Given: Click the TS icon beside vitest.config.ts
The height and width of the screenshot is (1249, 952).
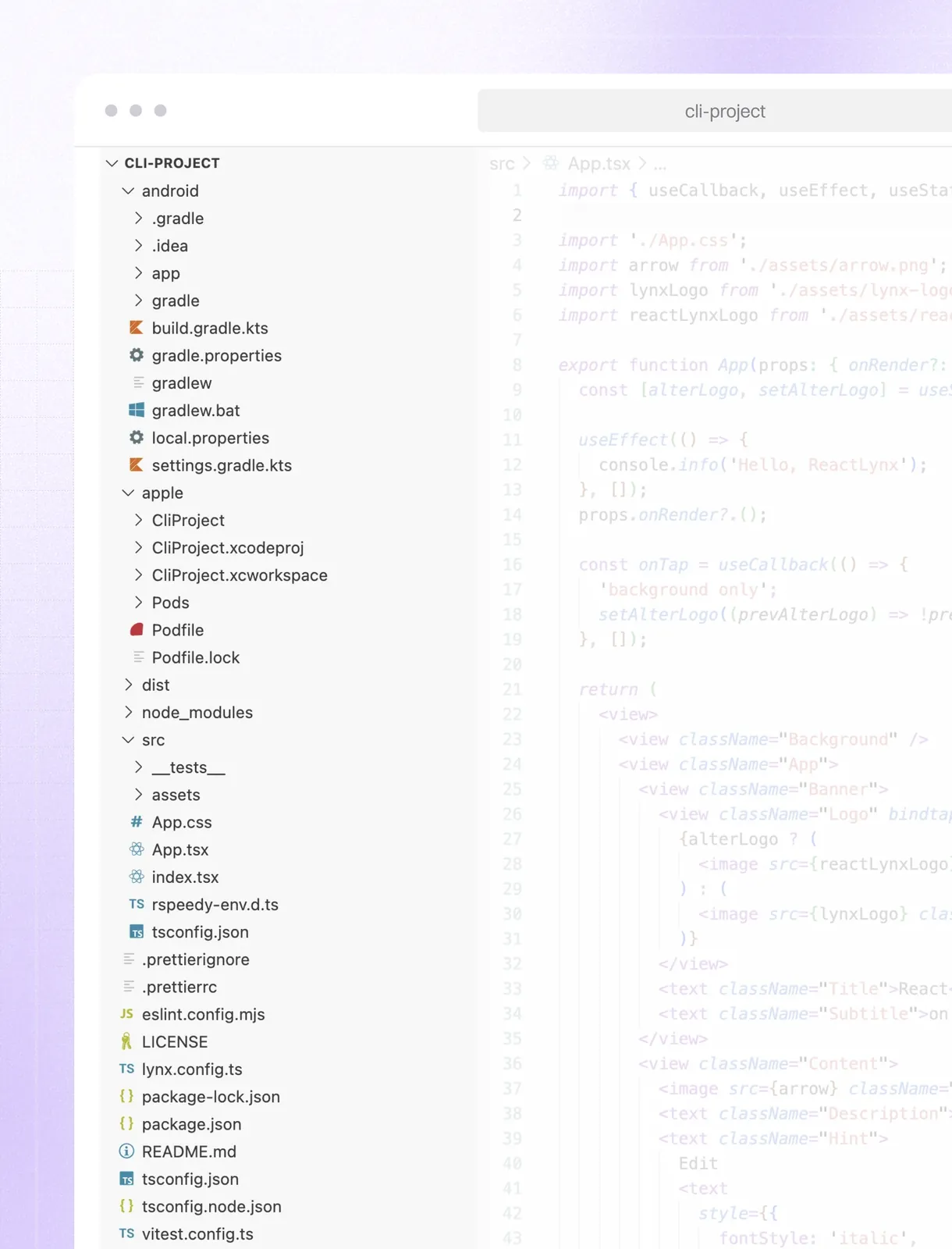Looking at the screenshot, I should tap(126, 1233).
